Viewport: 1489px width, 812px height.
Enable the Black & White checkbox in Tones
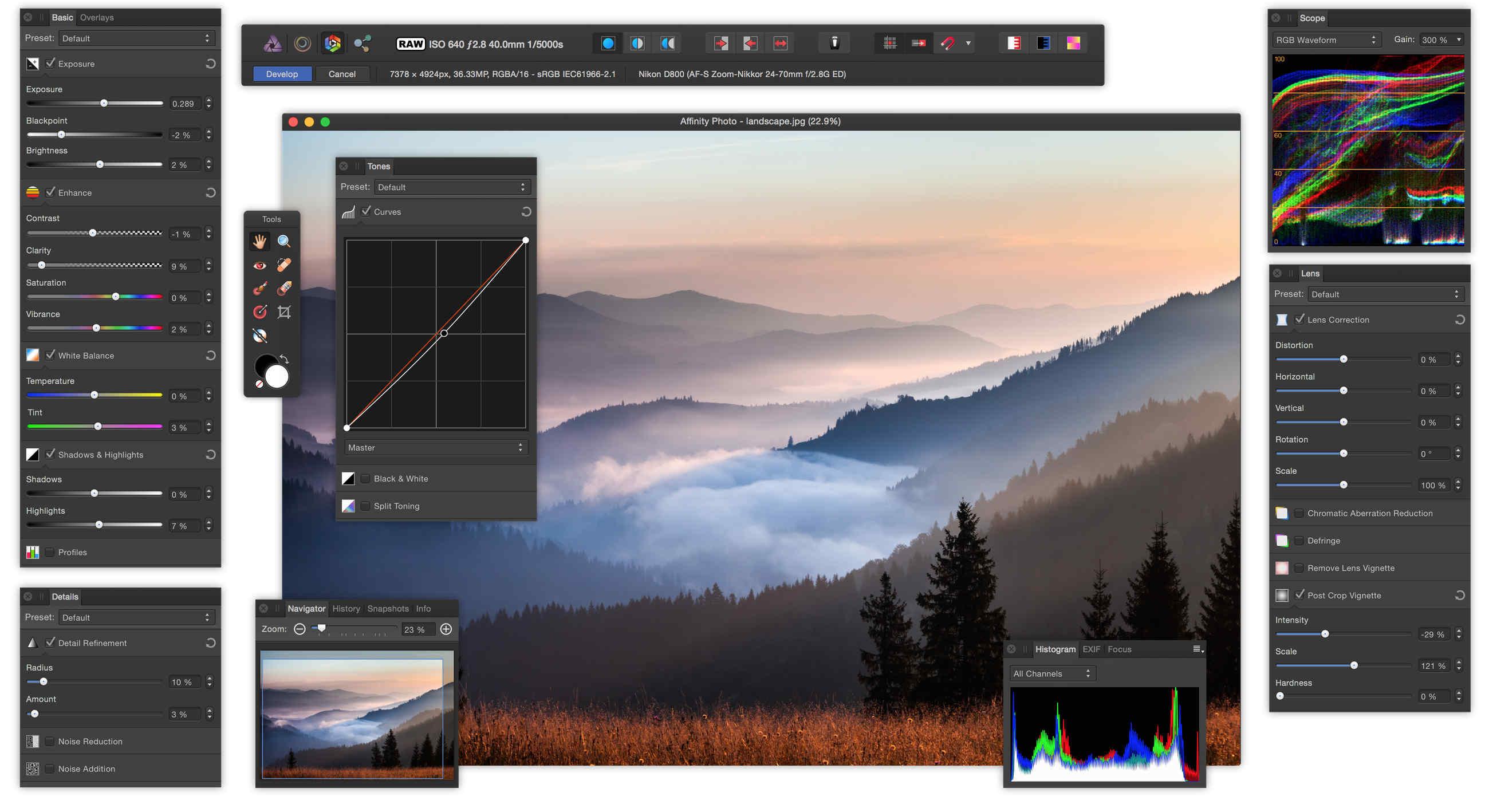click(365, 478)
